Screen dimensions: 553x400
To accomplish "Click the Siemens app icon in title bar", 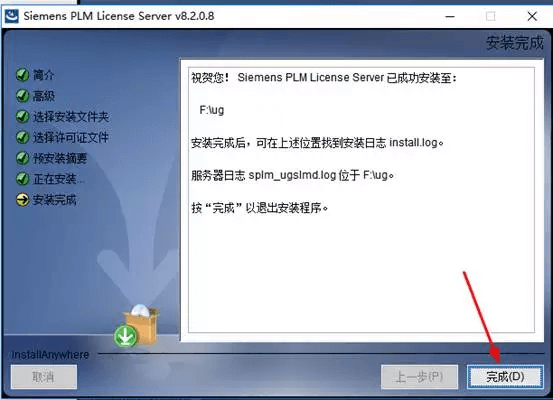I will point(11,16).
